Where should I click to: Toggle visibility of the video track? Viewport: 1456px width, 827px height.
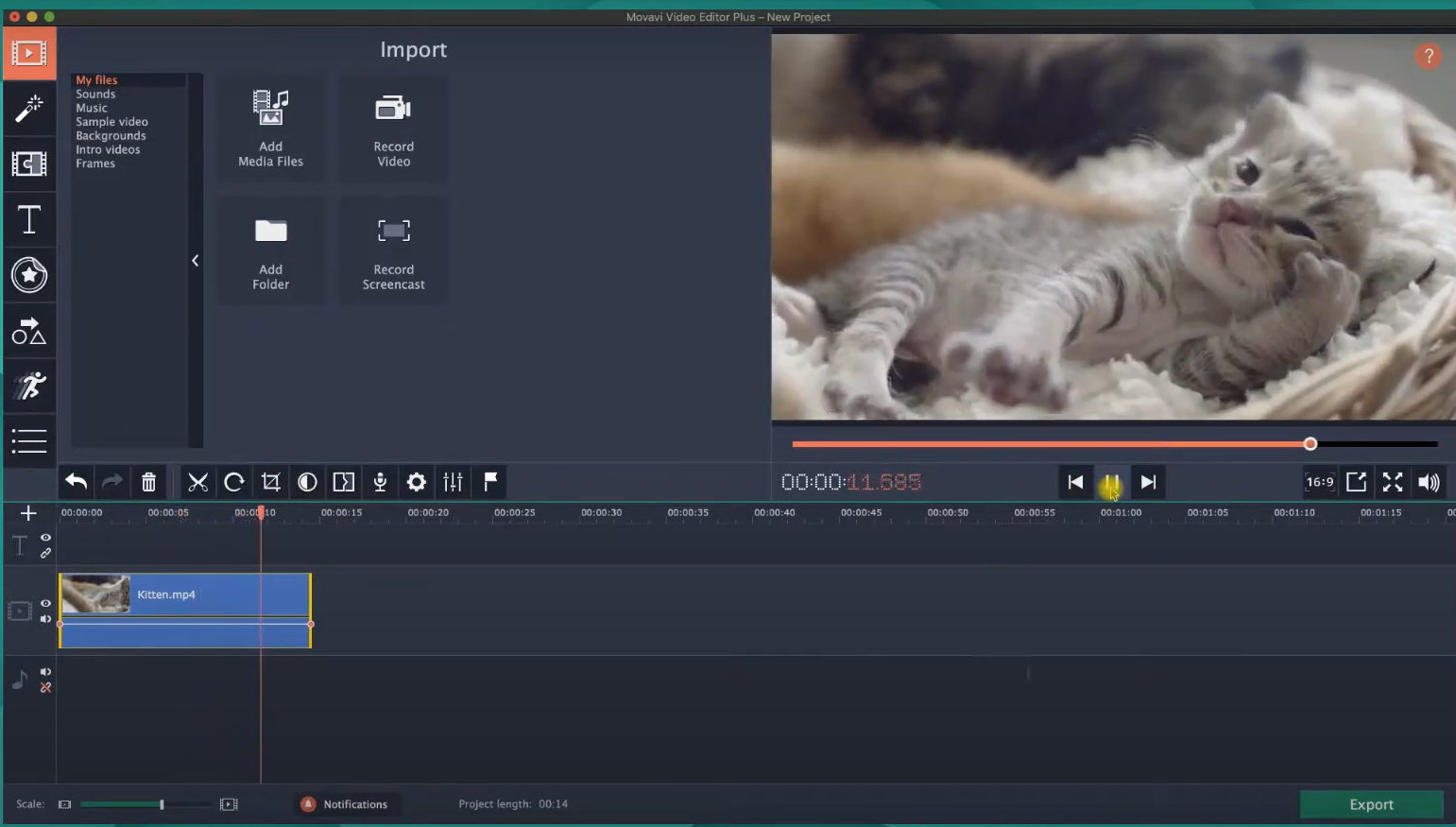(x=45, y=603)
